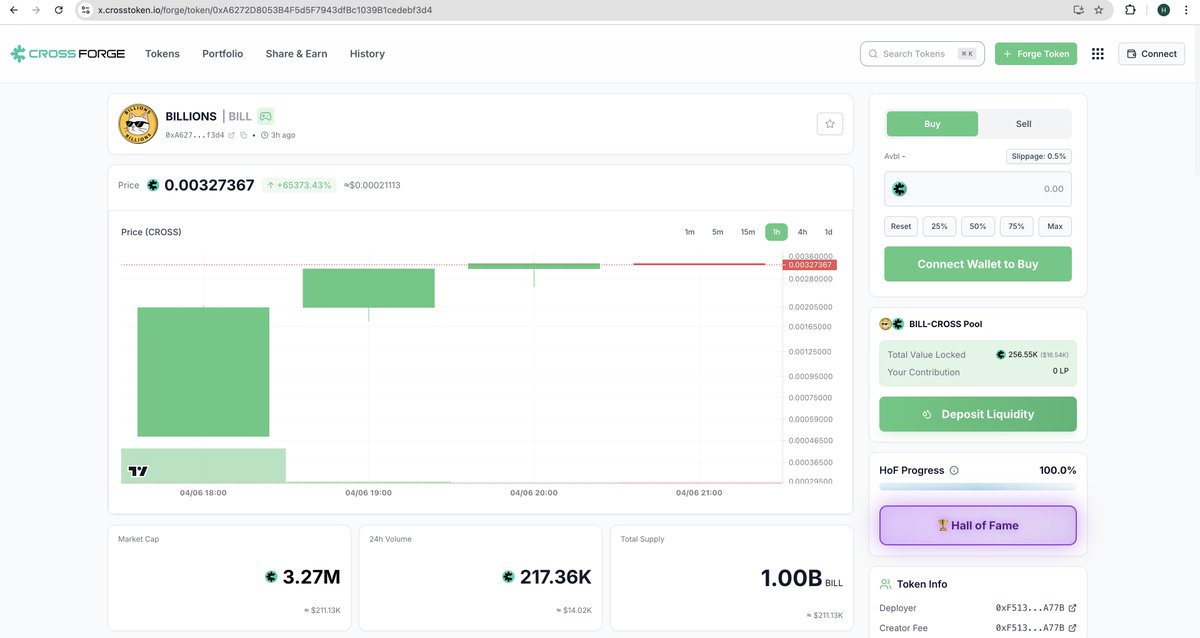This screenshot has height=638, width=1200.
Task: Open browser extensions puzzle icon
Action: point(1130,10)
